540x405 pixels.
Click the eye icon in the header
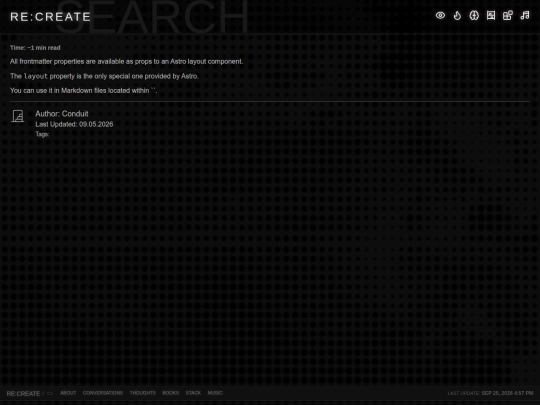pos(440,15)
